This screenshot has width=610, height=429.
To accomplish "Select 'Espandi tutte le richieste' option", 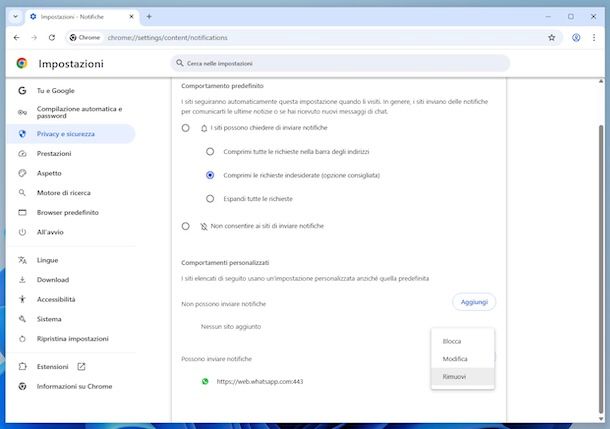I will [210, 199].
